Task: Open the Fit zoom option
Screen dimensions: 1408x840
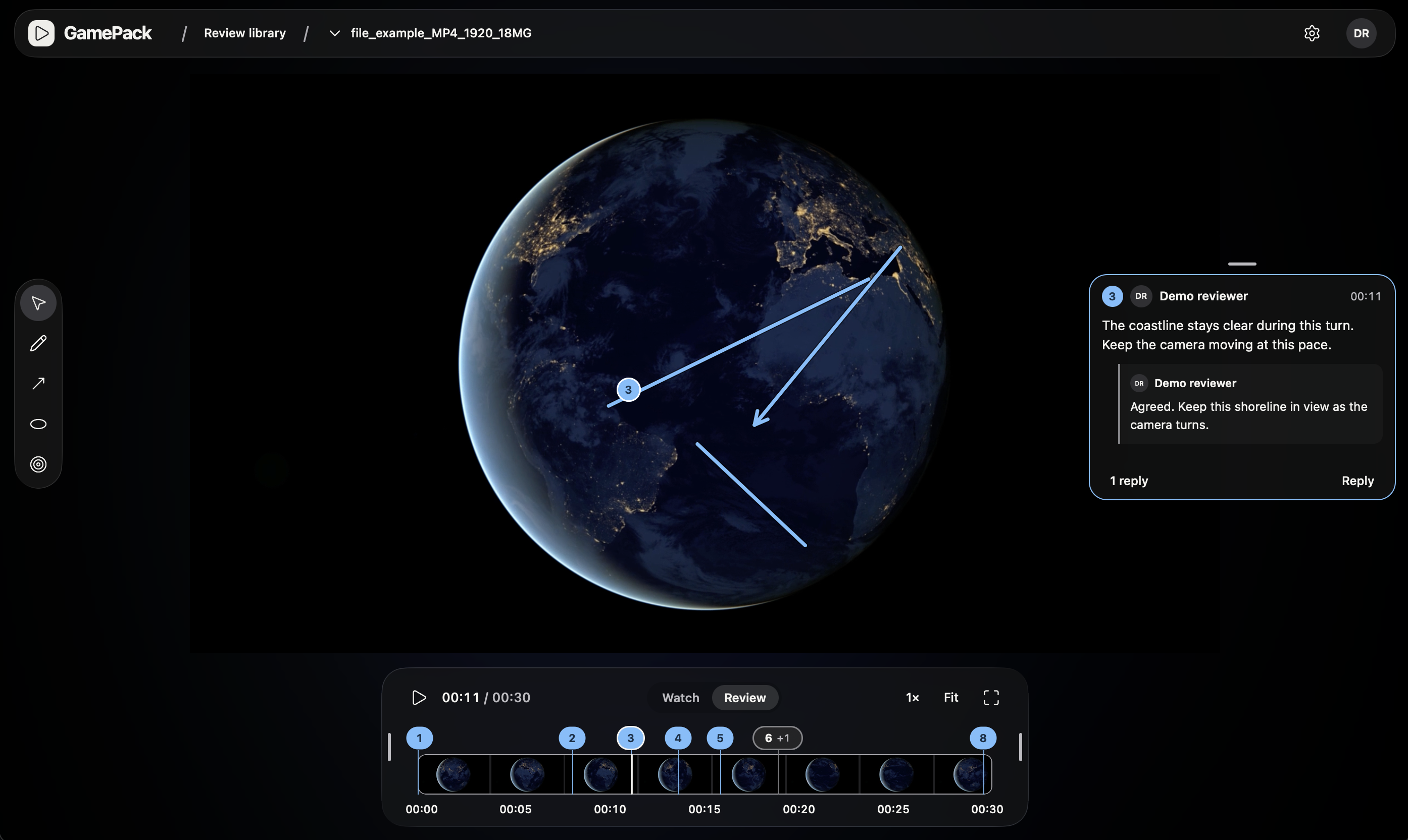Action: [x=950, y=697]
